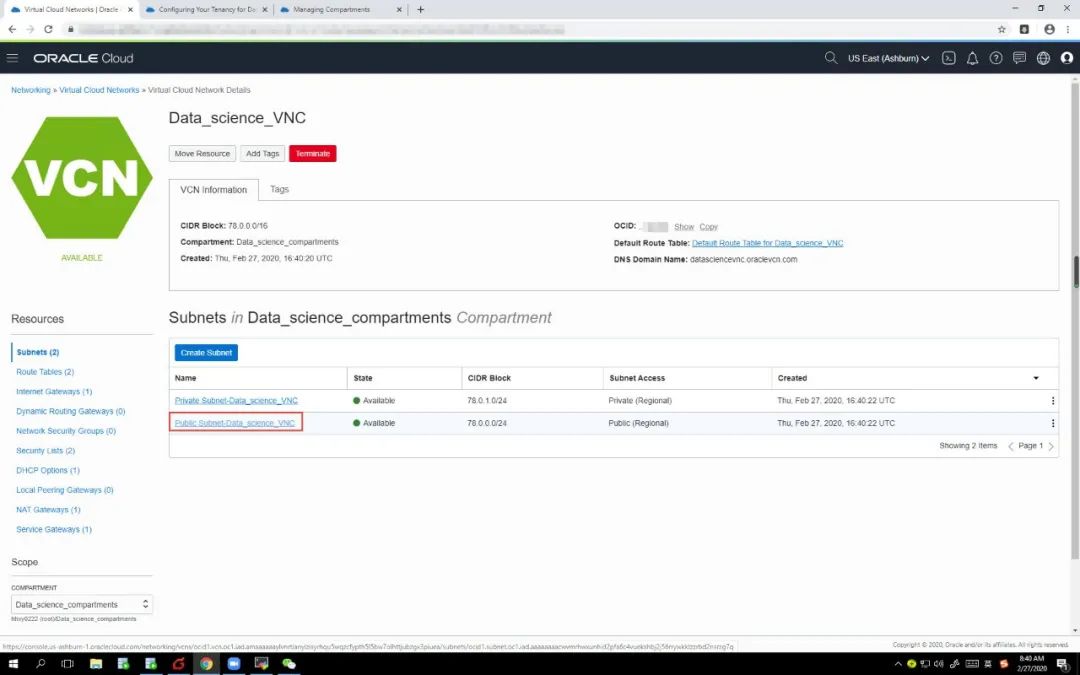This screenshot has height=675, width=1080.
Task: Toggle sort order arrow in Created column
Action: 1036,378
